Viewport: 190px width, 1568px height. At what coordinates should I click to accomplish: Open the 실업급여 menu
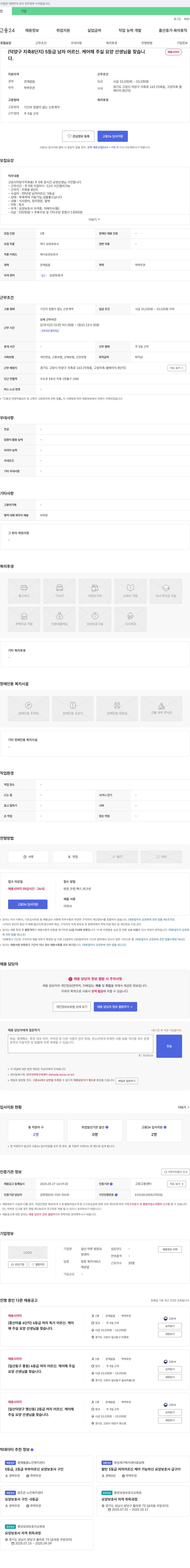[94, 30]
